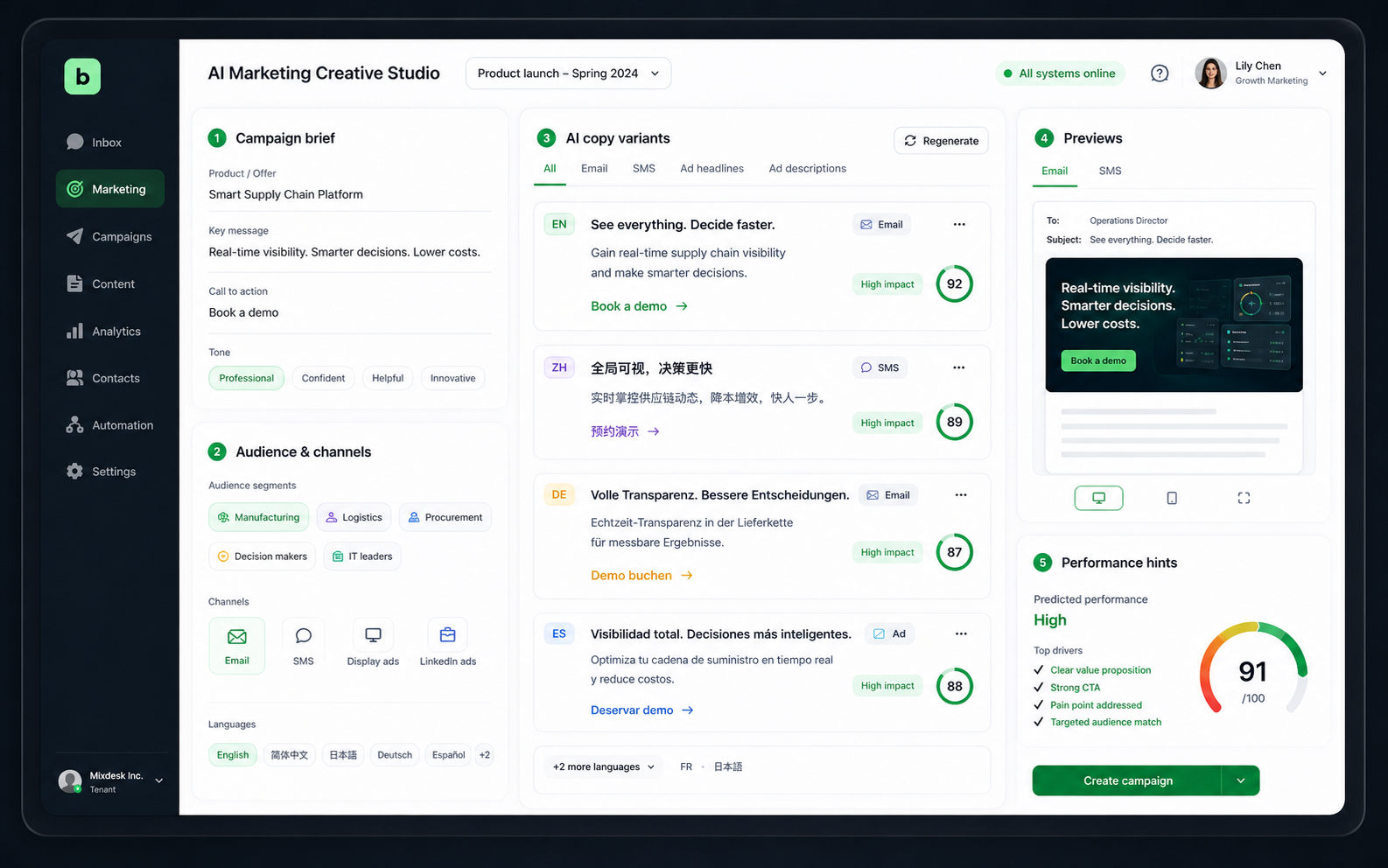Click the help question mark icon
The image size is (1388, 868).
coord(1160,73)
